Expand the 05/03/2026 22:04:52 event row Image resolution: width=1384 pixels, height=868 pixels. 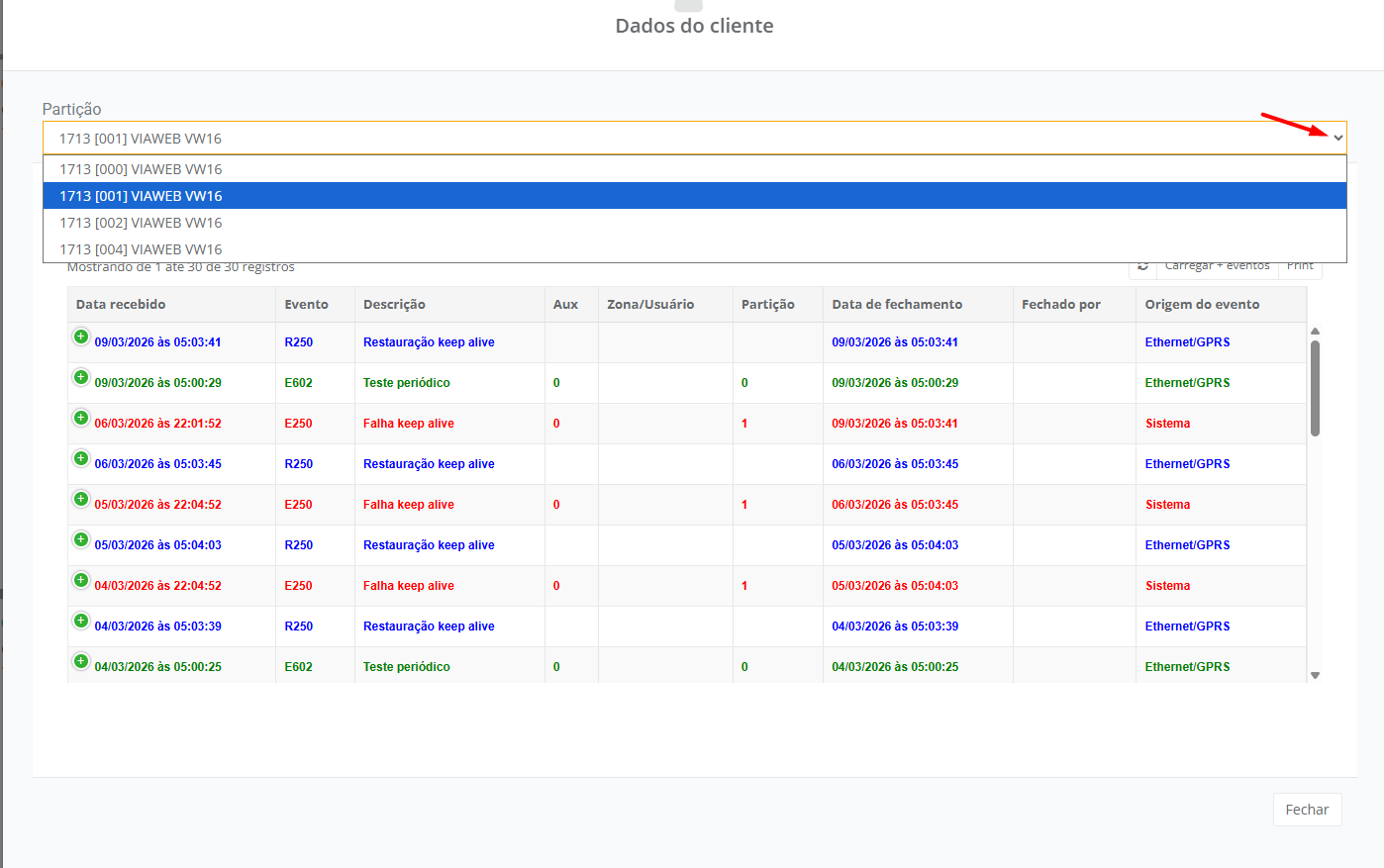pos(81,500)
